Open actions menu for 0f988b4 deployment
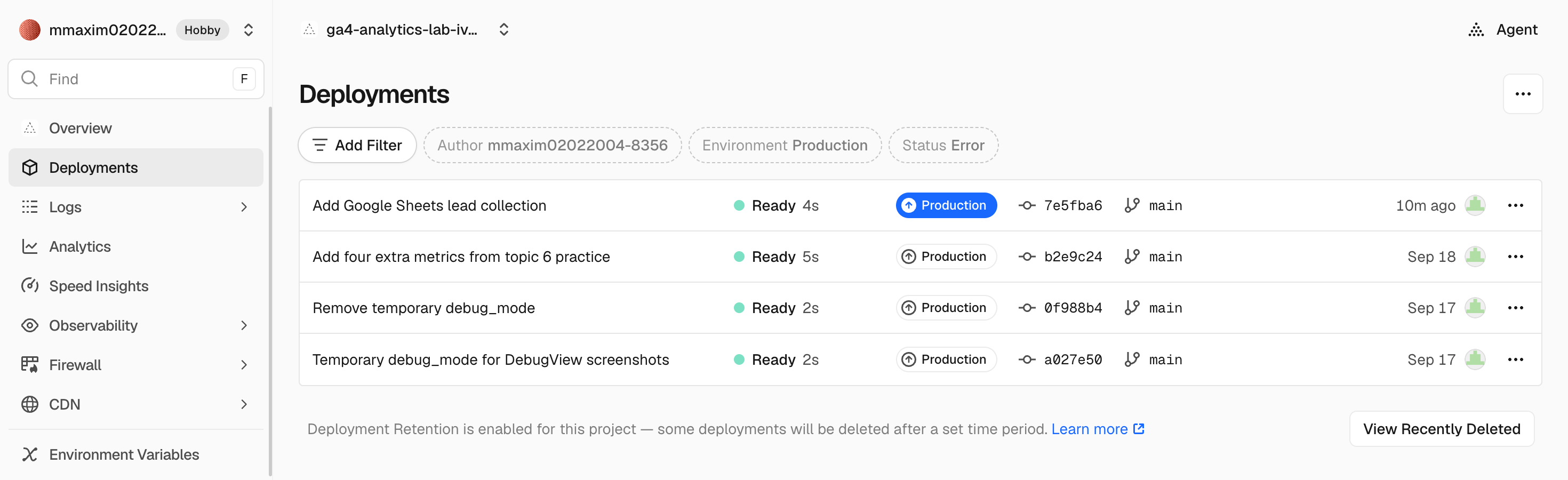Viewport: 1568px width, 480px height. click(x=1515, y=308)
